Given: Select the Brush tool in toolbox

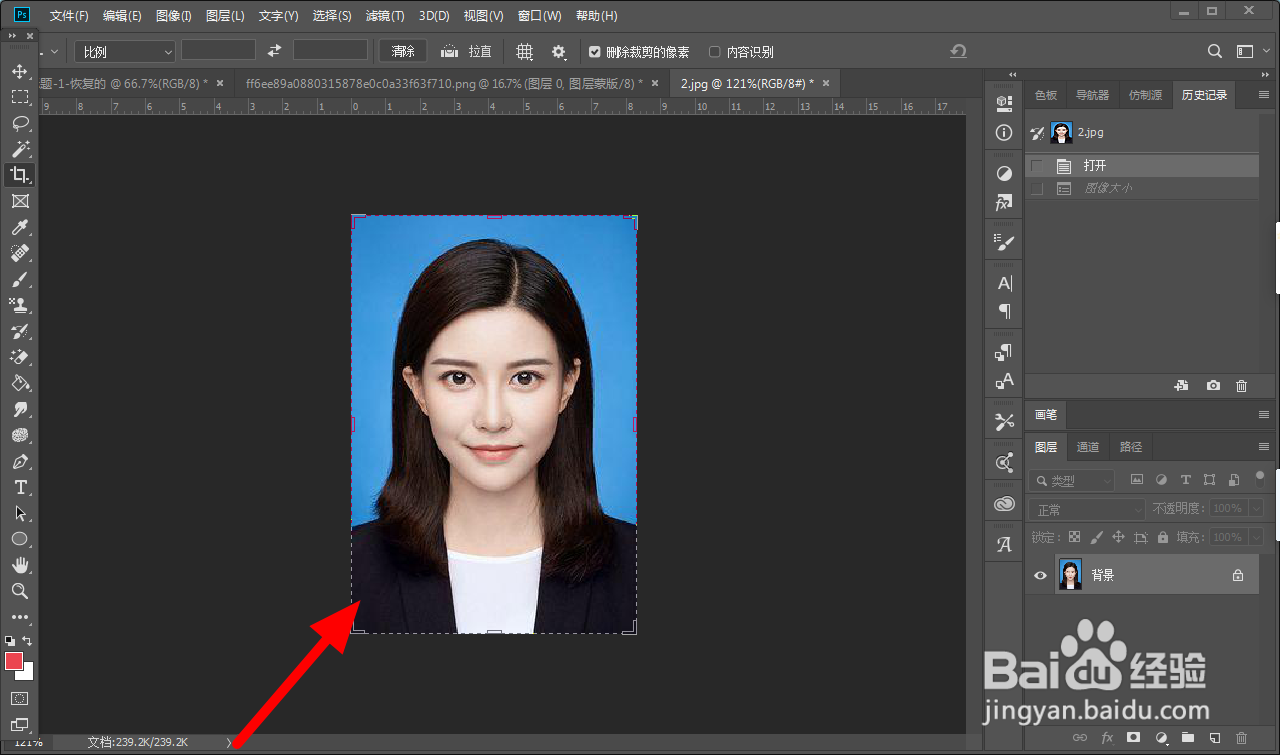Looking at the screenshot, I should click(19, 279).
